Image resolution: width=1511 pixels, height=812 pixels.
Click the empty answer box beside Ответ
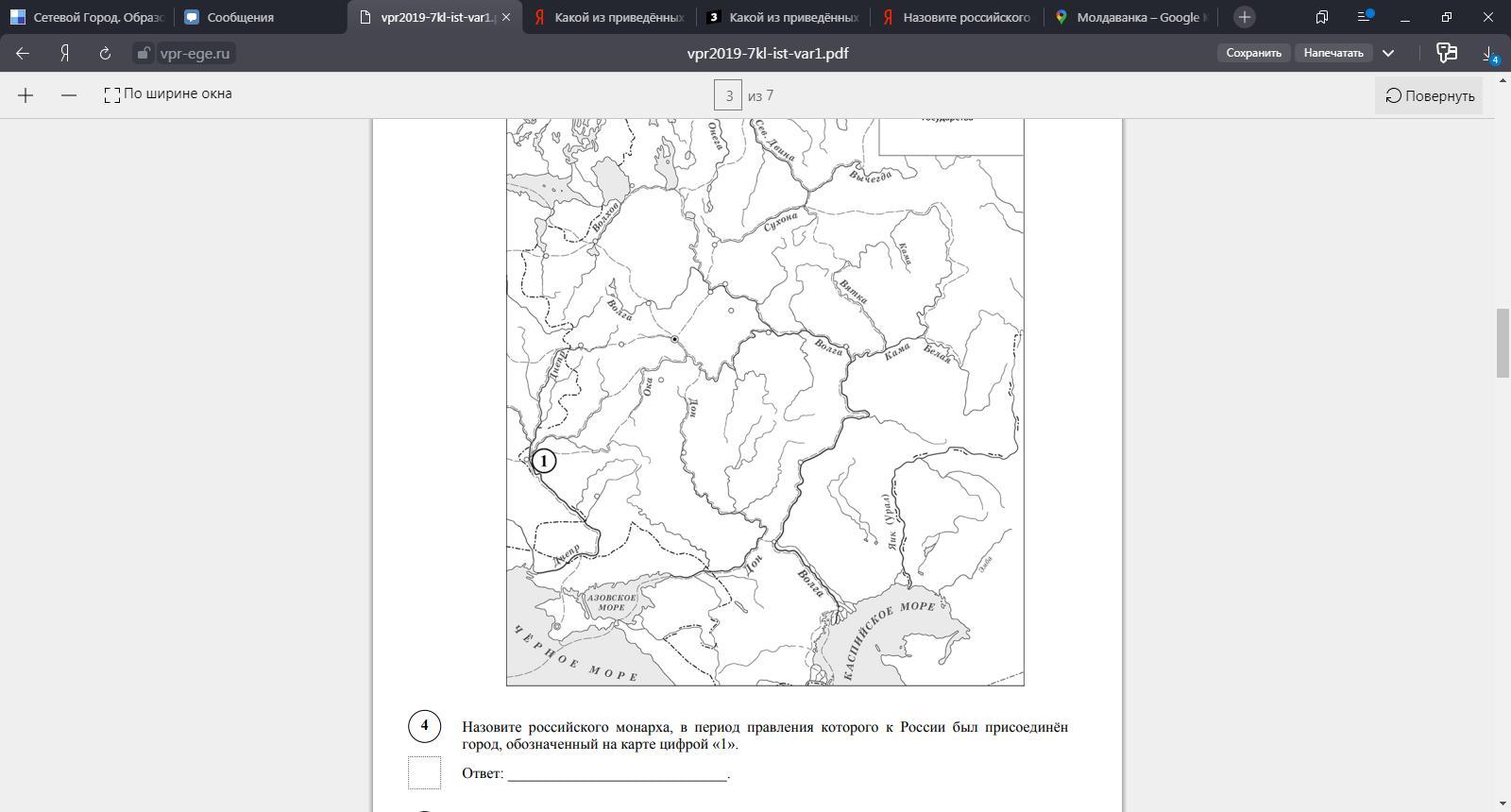coord(424,772)
